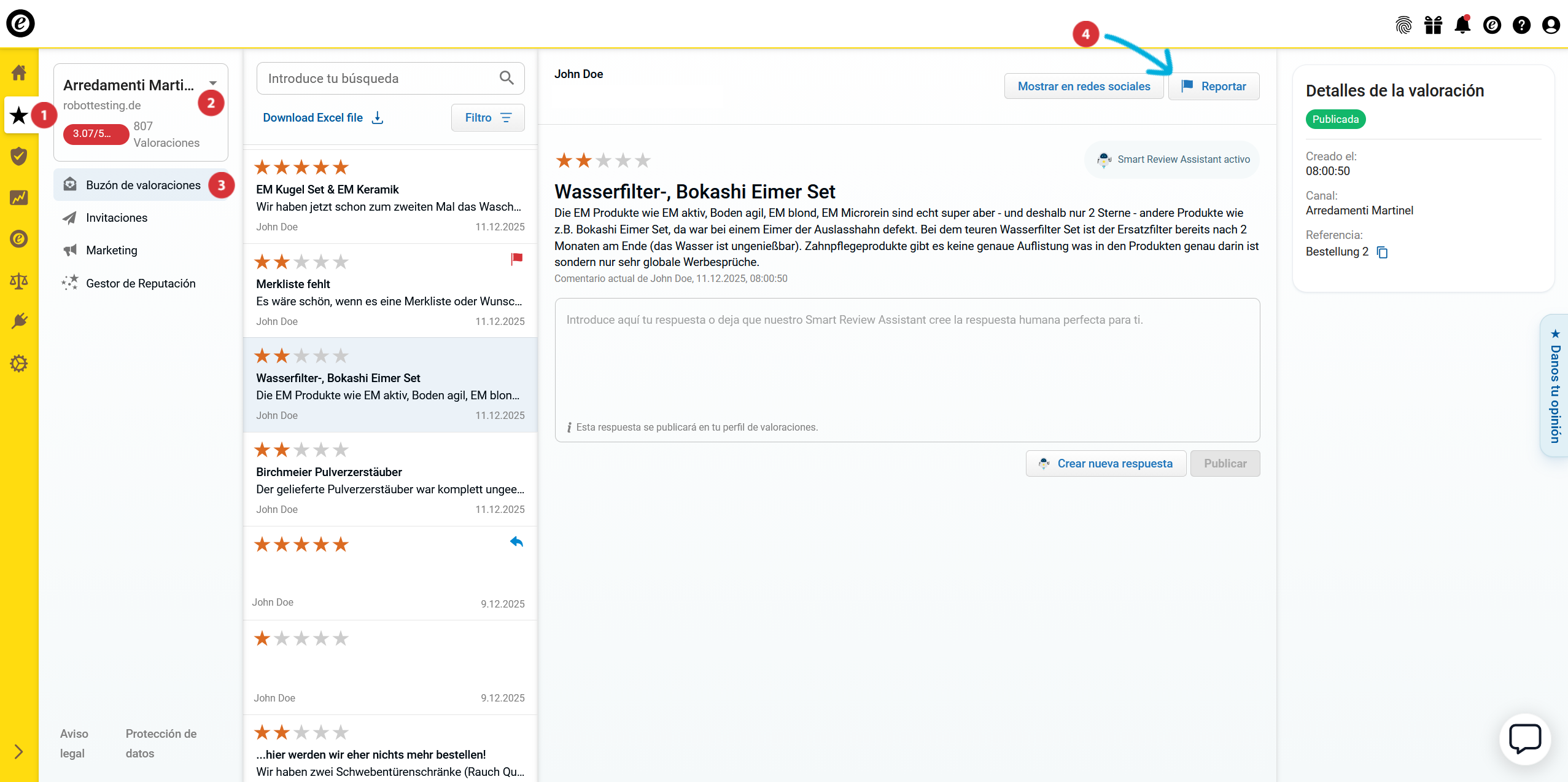
Task: Expand the sidebar with bottom chevron
Action: (x=19, y=751)
